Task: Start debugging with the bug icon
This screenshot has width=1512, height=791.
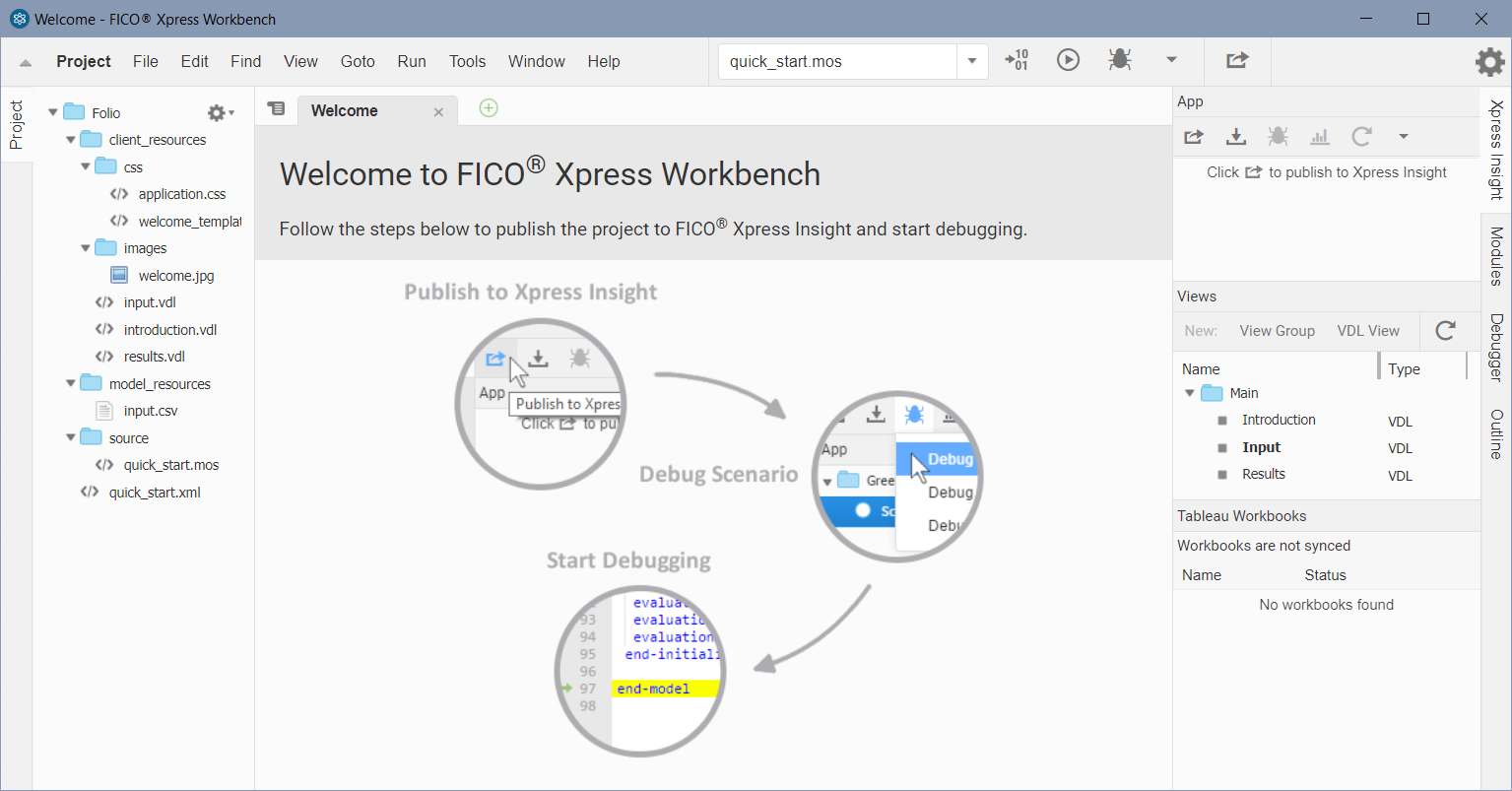Action: tap(1120, 60)
